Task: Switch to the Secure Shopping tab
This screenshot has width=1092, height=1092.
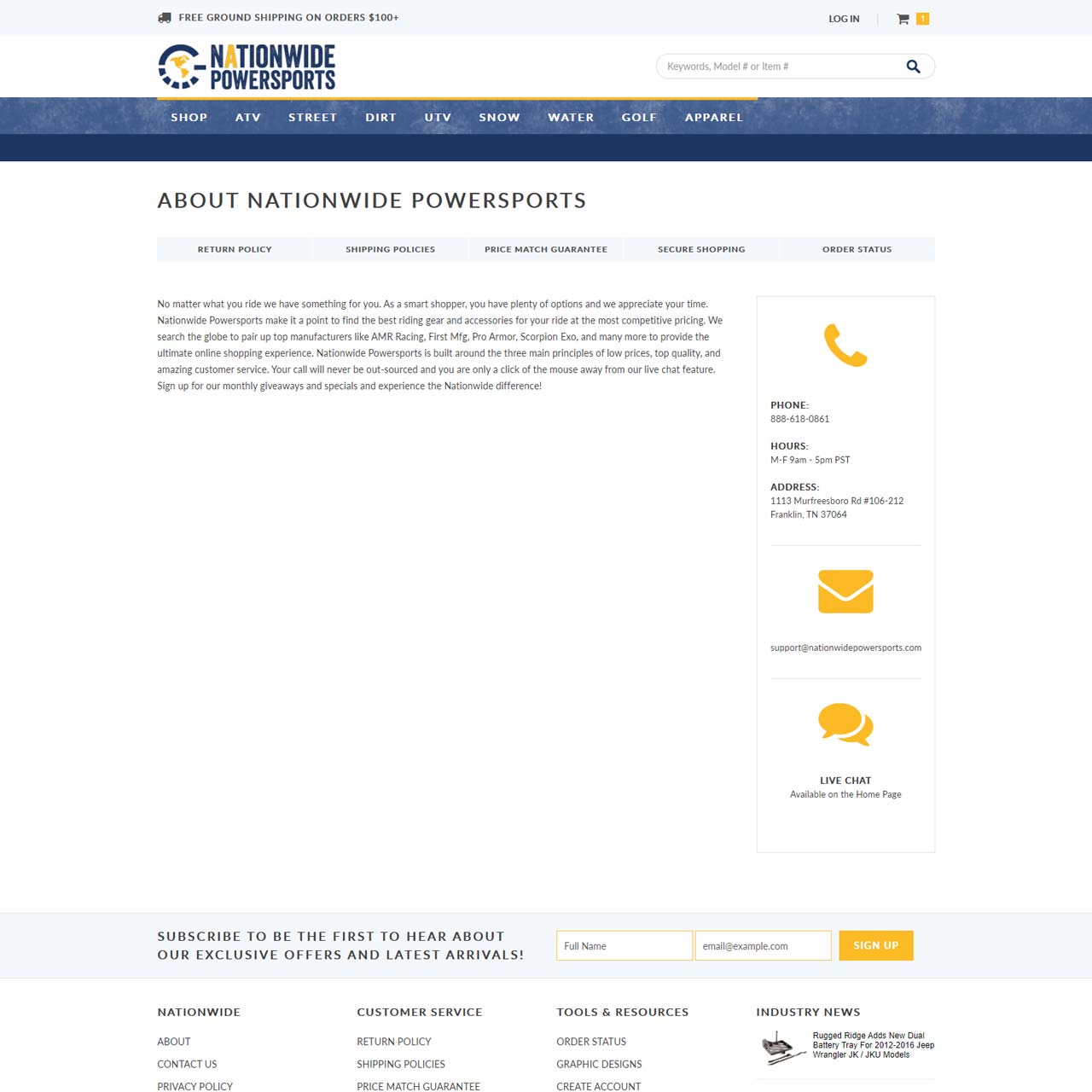Action: point(701,249)
